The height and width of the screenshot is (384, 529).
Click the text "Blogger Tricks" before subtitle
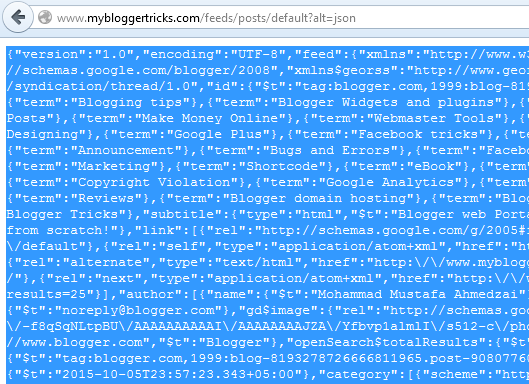[x=62, y=215]
